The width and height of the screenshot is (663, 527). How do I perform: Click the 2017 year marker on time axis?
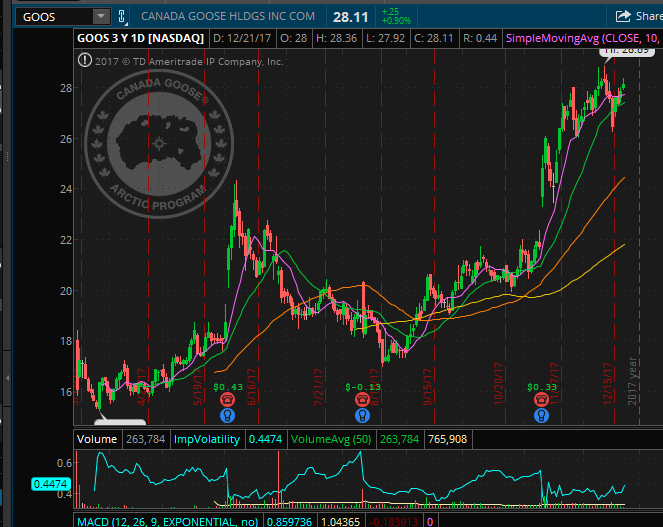pos(632,381)
